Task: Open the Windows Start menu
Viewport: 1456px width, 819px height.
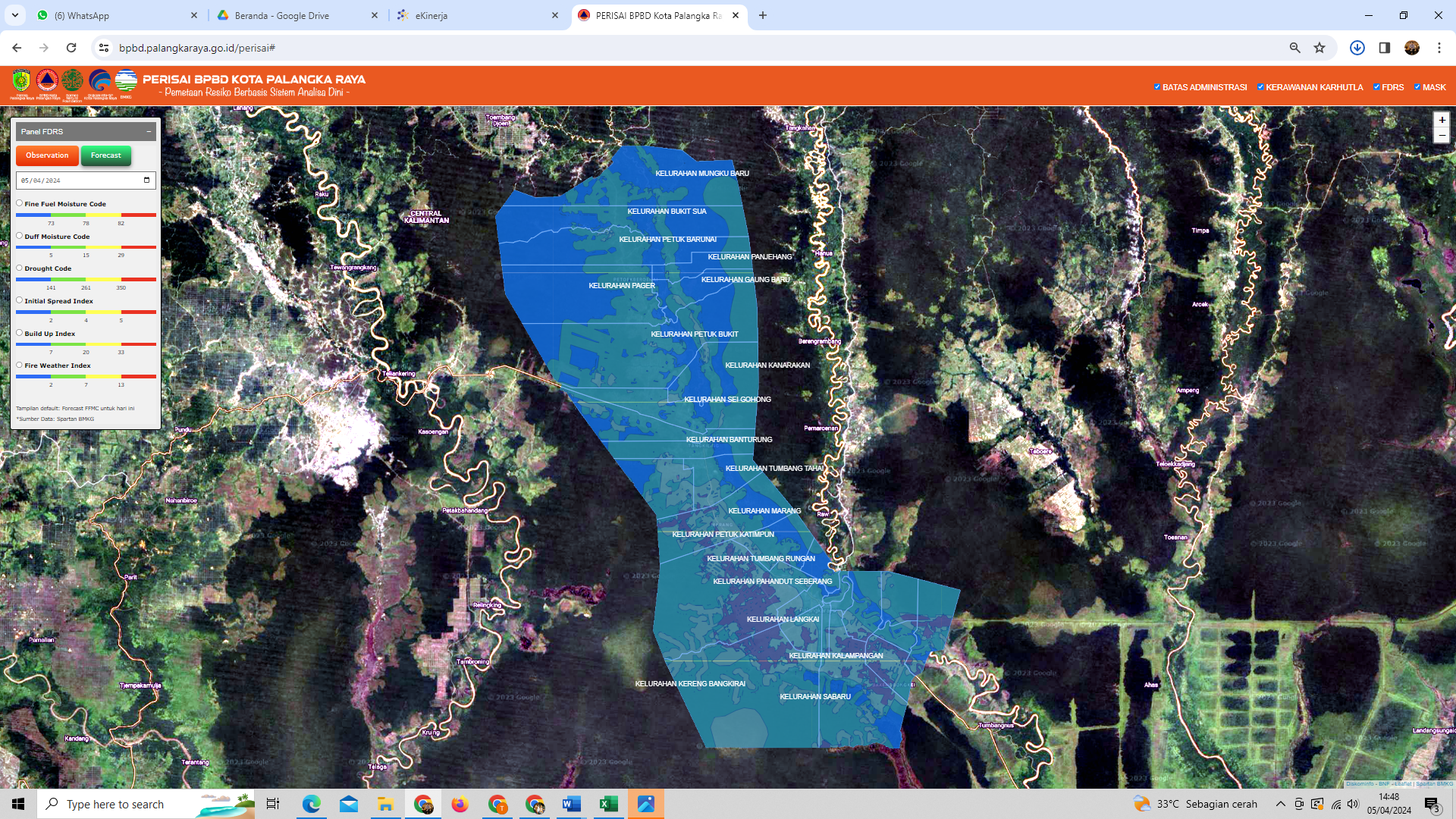Action: pyautogui.click(x=18, y=804)
